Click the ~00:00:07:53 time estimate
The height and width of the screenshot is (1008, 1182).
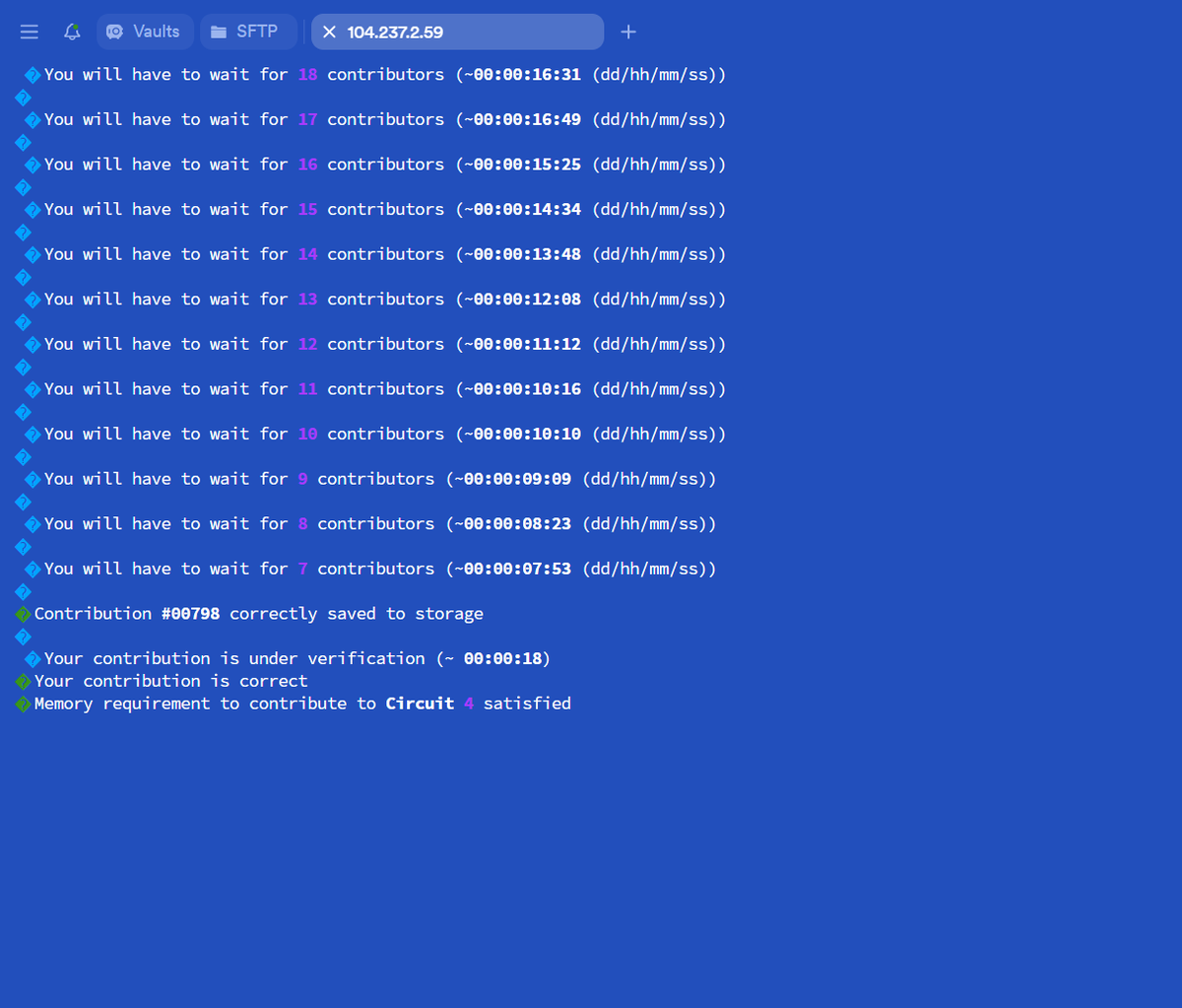tap(513, 569)
